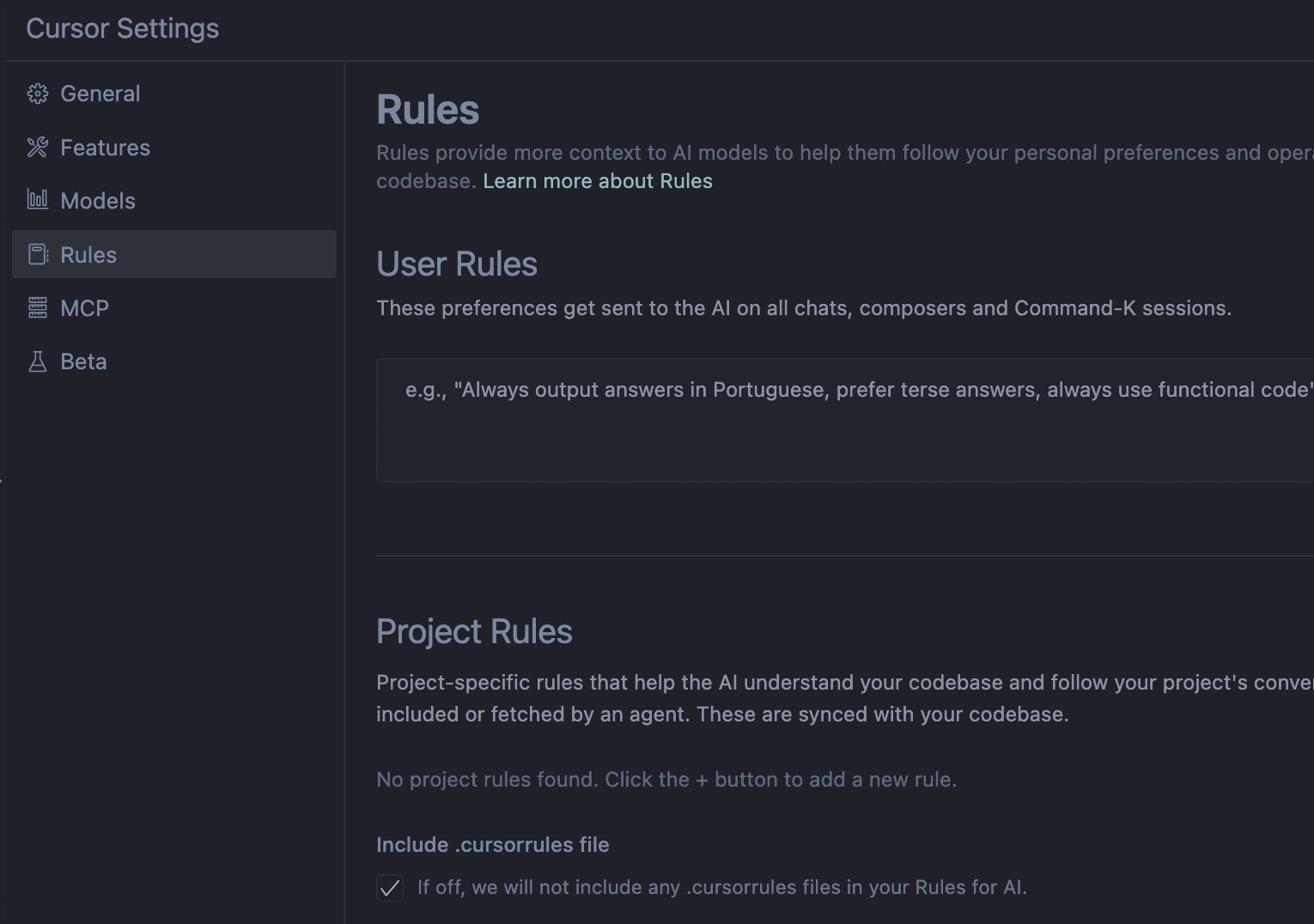
Task: Click the Rules page heading
Action: [x=428, y=110]
